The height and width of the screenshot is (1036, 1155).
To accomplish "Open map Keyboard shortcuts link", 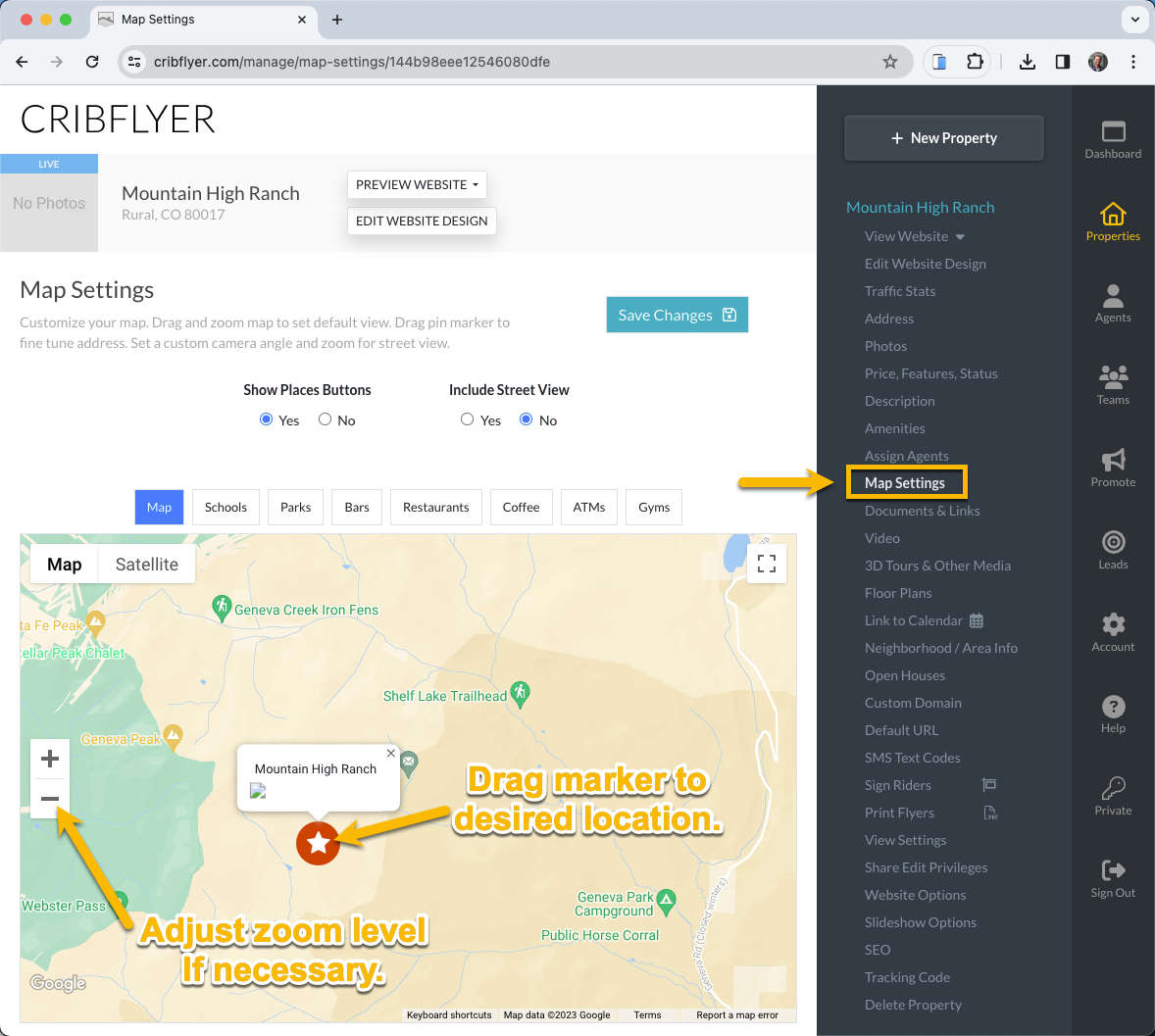I will pos(449,1014).
